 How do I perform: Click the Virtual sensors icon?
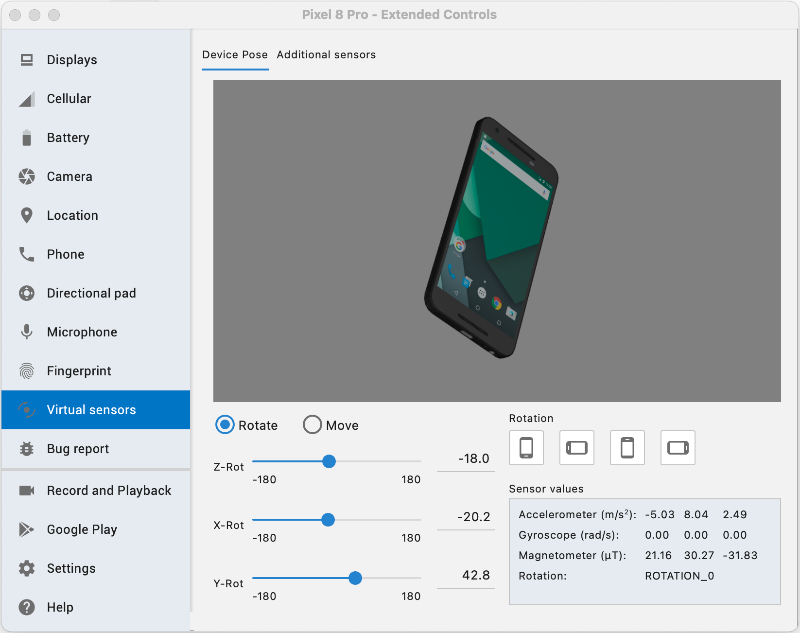pos(27,410)
